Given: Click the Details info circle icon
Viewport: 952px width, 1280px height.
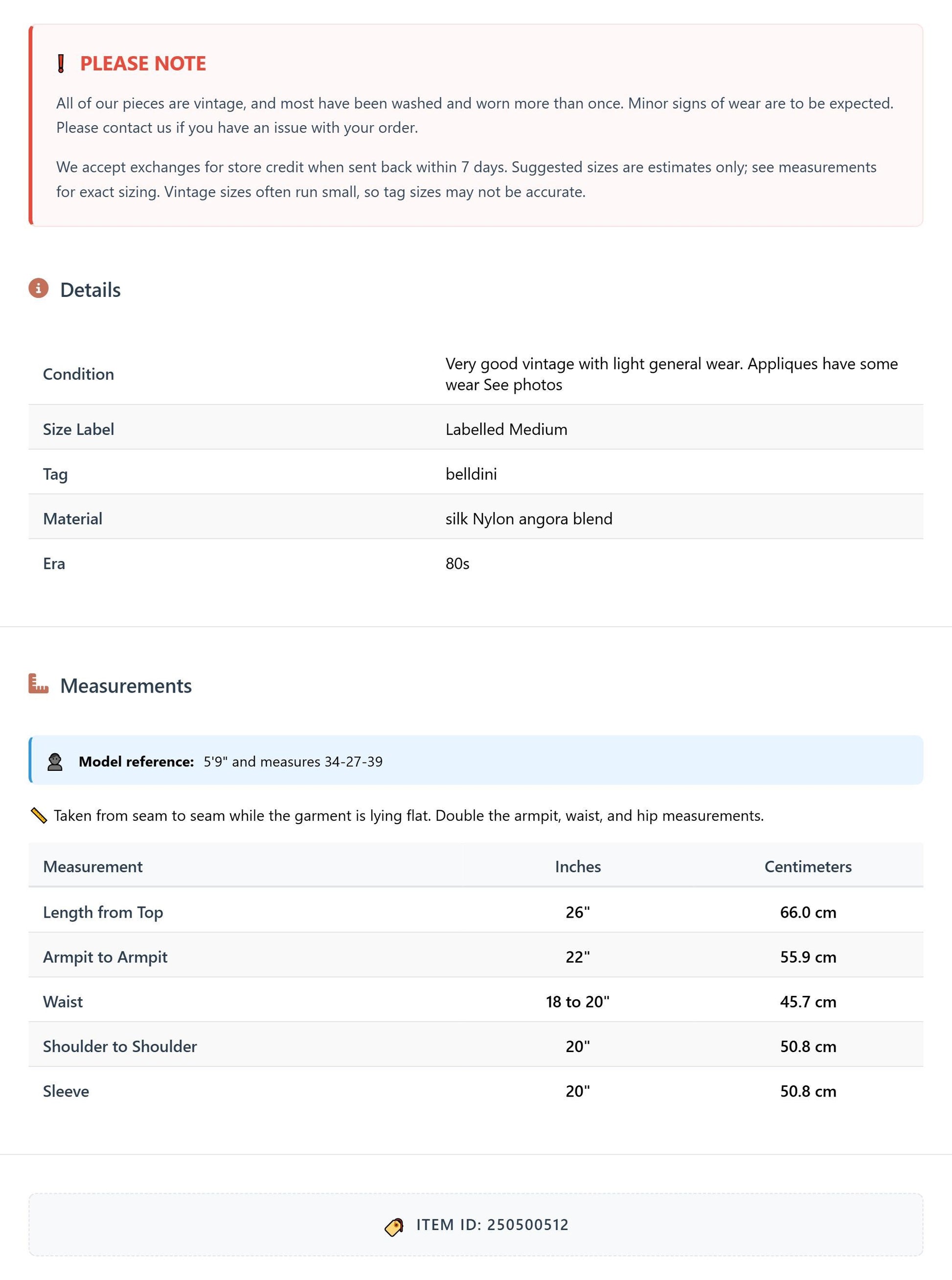Looking at the screenshot, I should pos(39,288).
